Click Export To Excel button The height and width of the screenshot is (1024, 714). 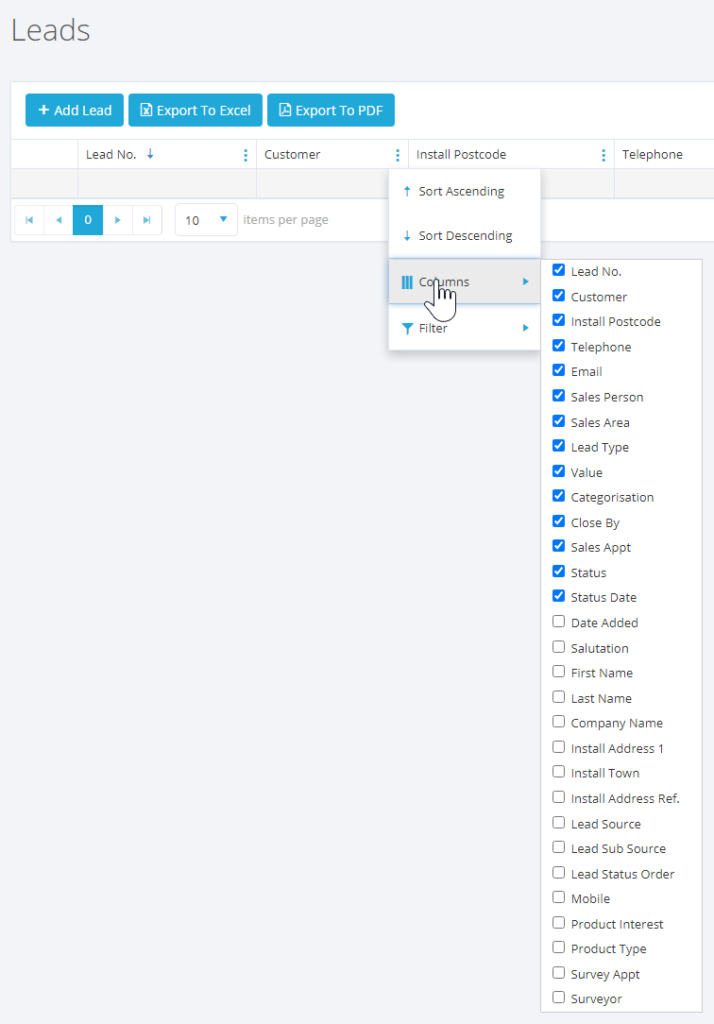195,110
